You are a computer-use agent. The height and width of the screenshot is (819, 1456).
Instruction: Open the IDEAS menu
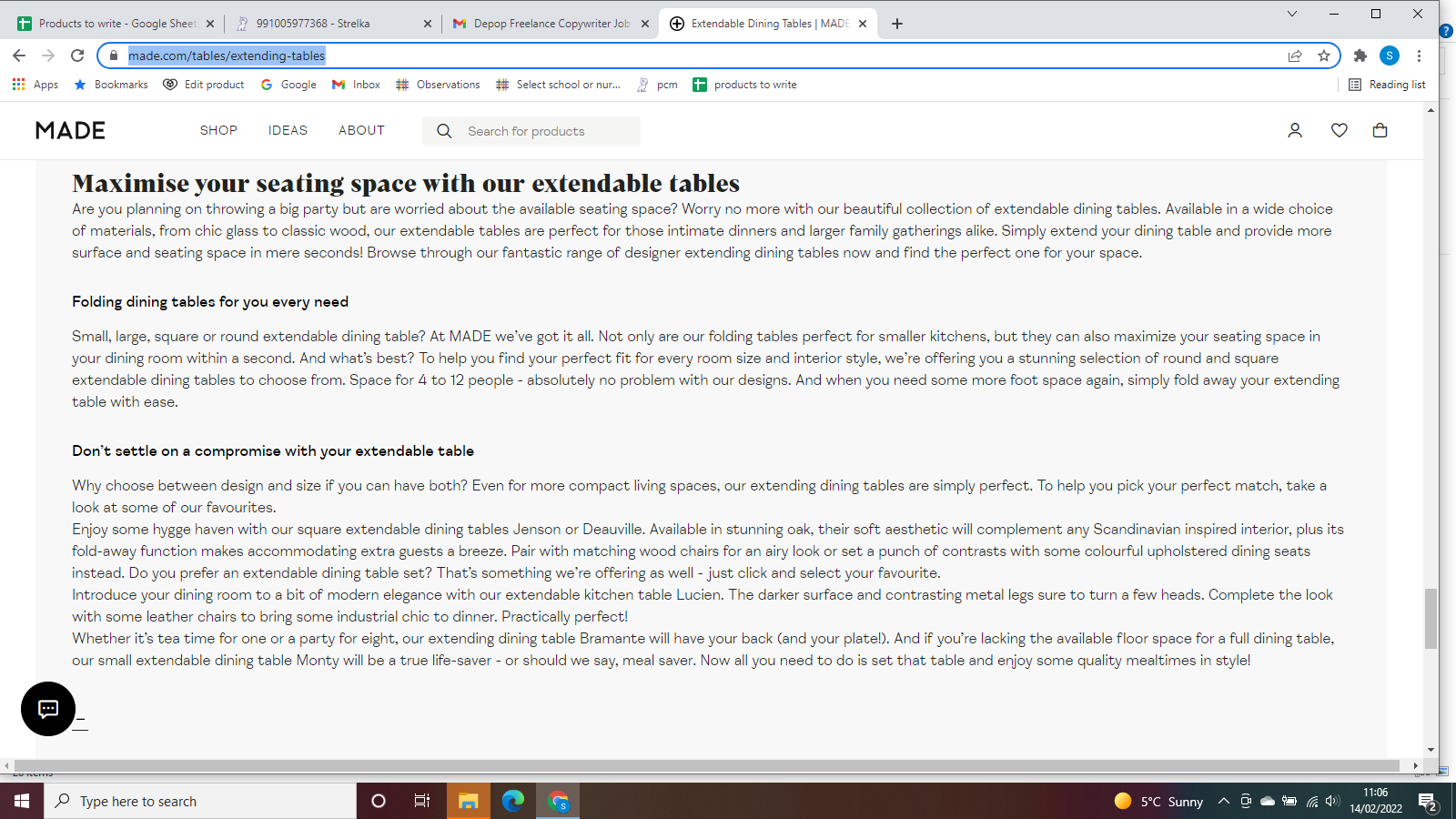click(288, 130)
